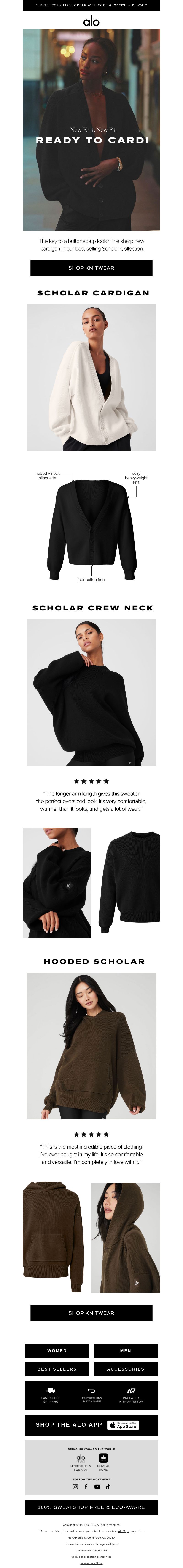Open the TikTok icon link
The width and height of the screenshot is (183, 1568).
[108, 1486]
